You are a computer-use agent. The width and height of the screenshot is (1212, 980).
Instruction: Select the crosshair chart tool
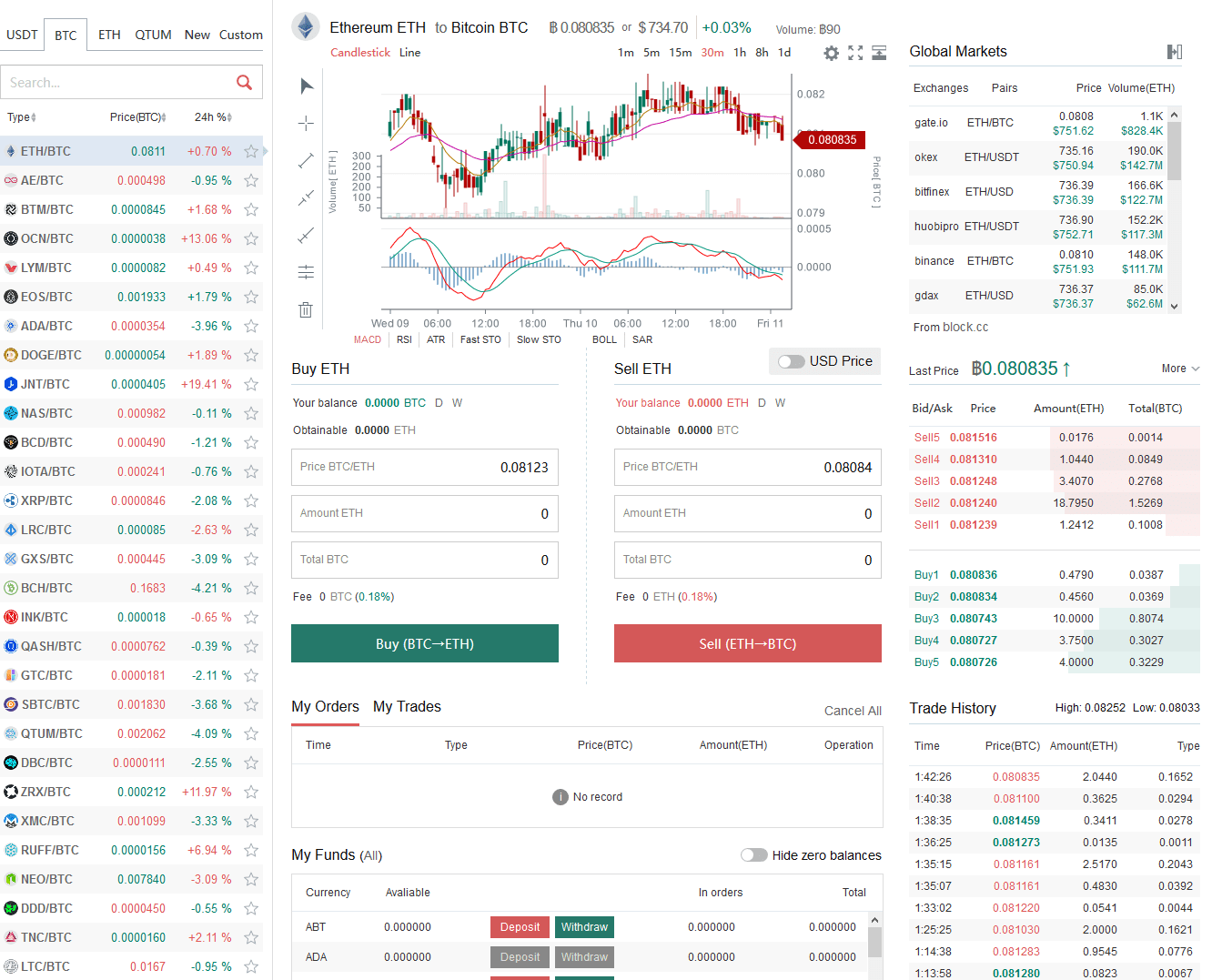pos(306,123)
